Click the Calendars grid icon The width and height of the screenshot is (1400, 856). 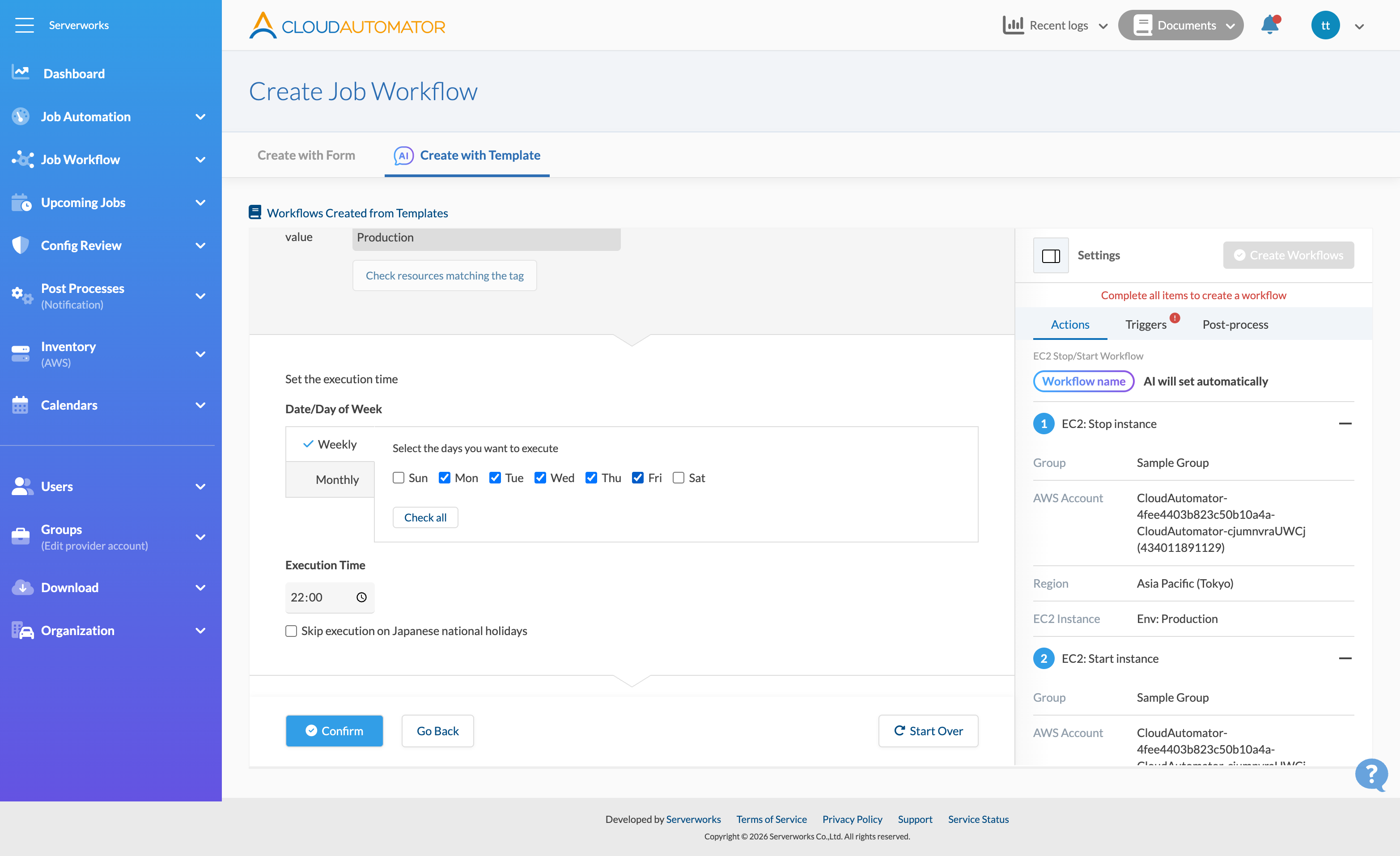click(x=20, y=405)
